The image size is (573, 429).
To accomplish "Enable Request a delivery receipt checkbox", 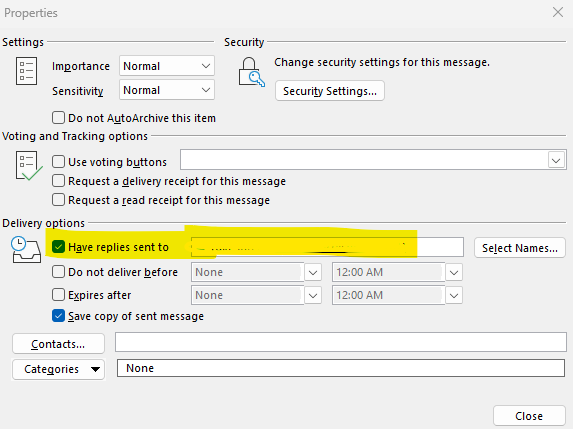I will [58, 181].
